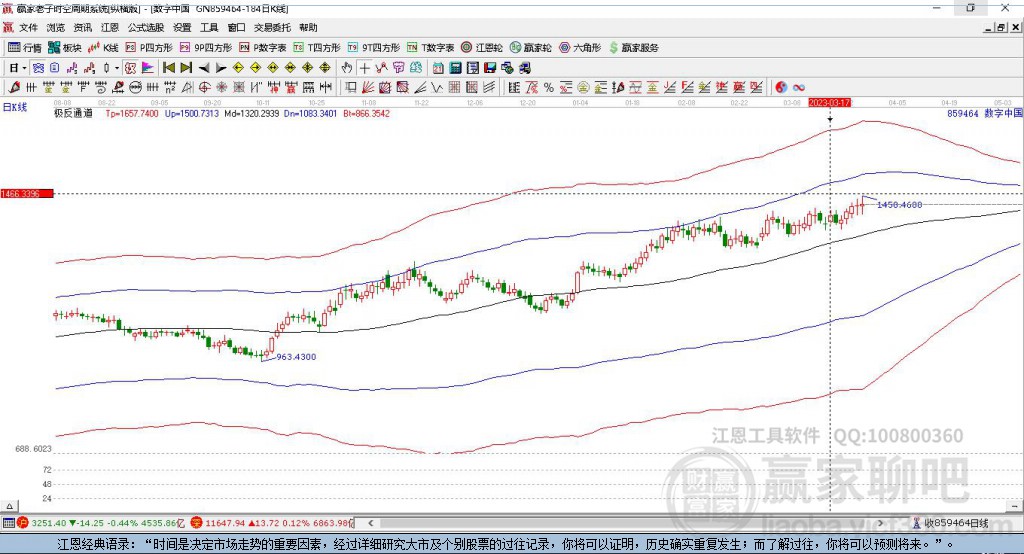
Task: Click the percent retracement tool
Action: [x=549, y=87]
